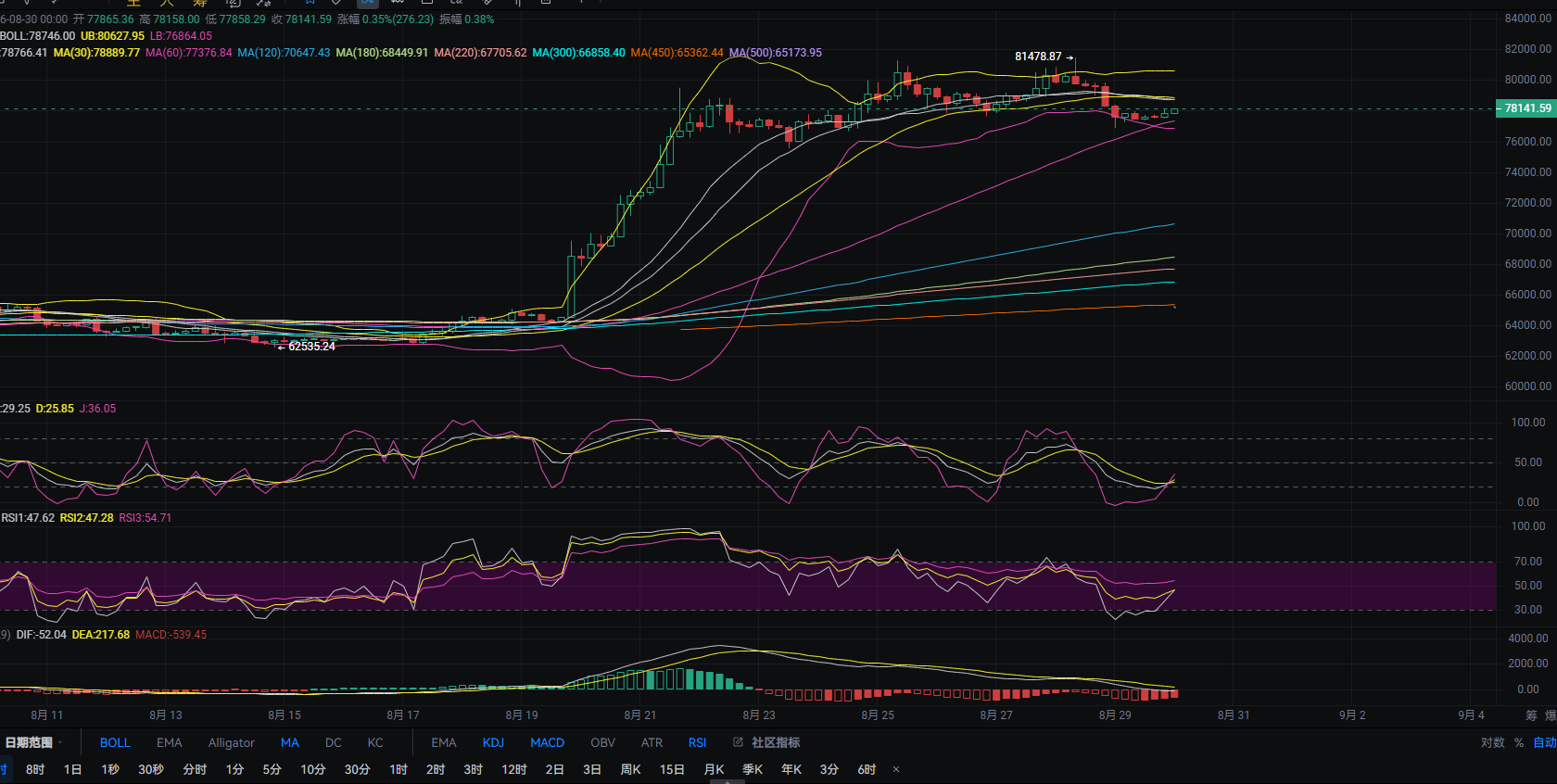Open the 社区指标 community indicators link
This screenshot has height=784, width=1557.
(776, 742)
